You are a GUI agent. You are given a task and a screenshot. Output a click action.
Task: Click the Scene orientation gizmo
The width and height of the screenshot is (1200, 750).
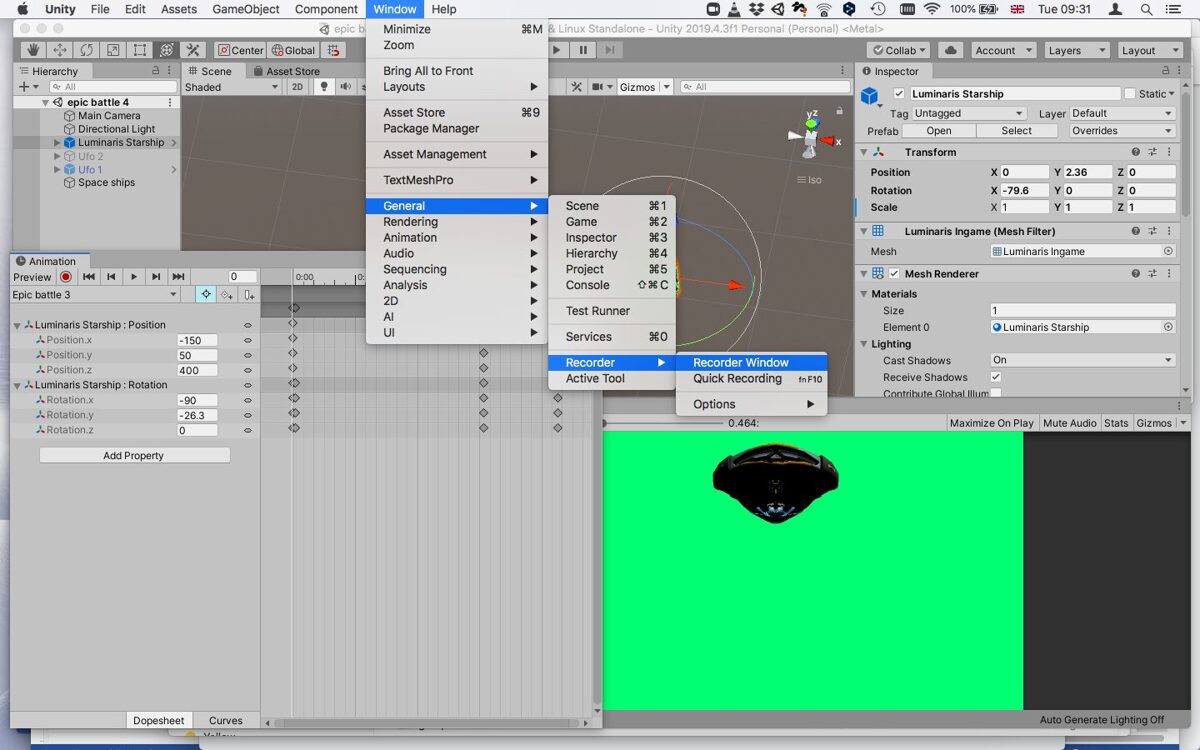(812, 138)
